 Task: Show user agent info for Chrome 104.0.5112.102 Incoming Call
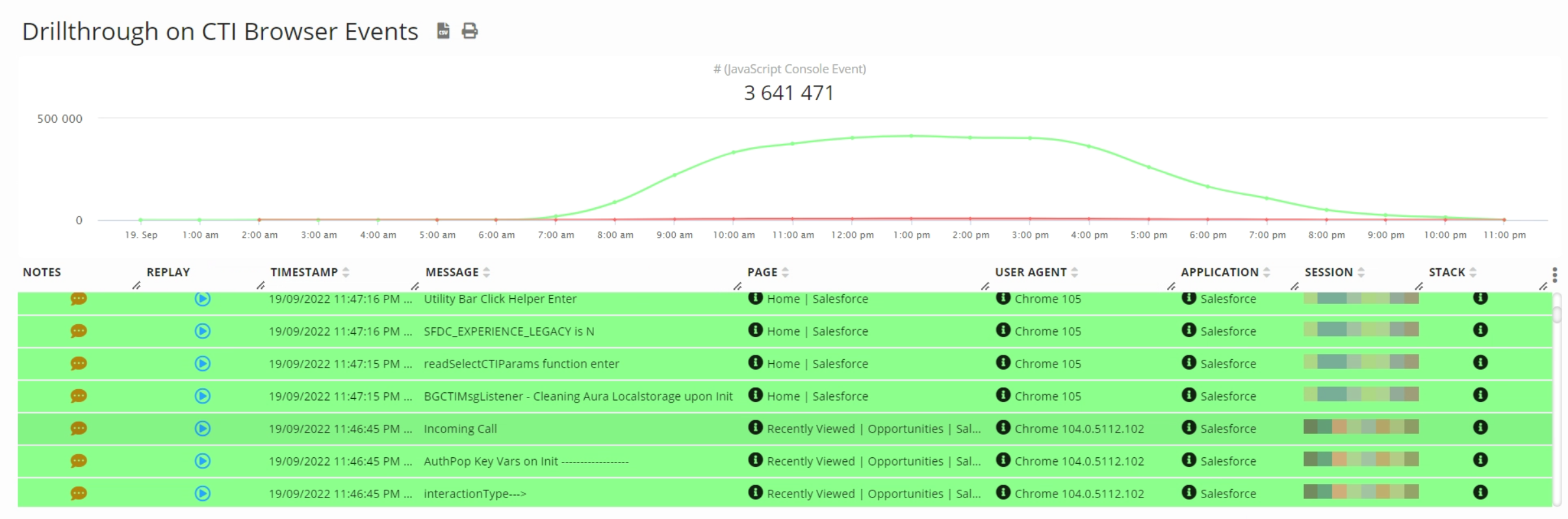coord(1003,427)
